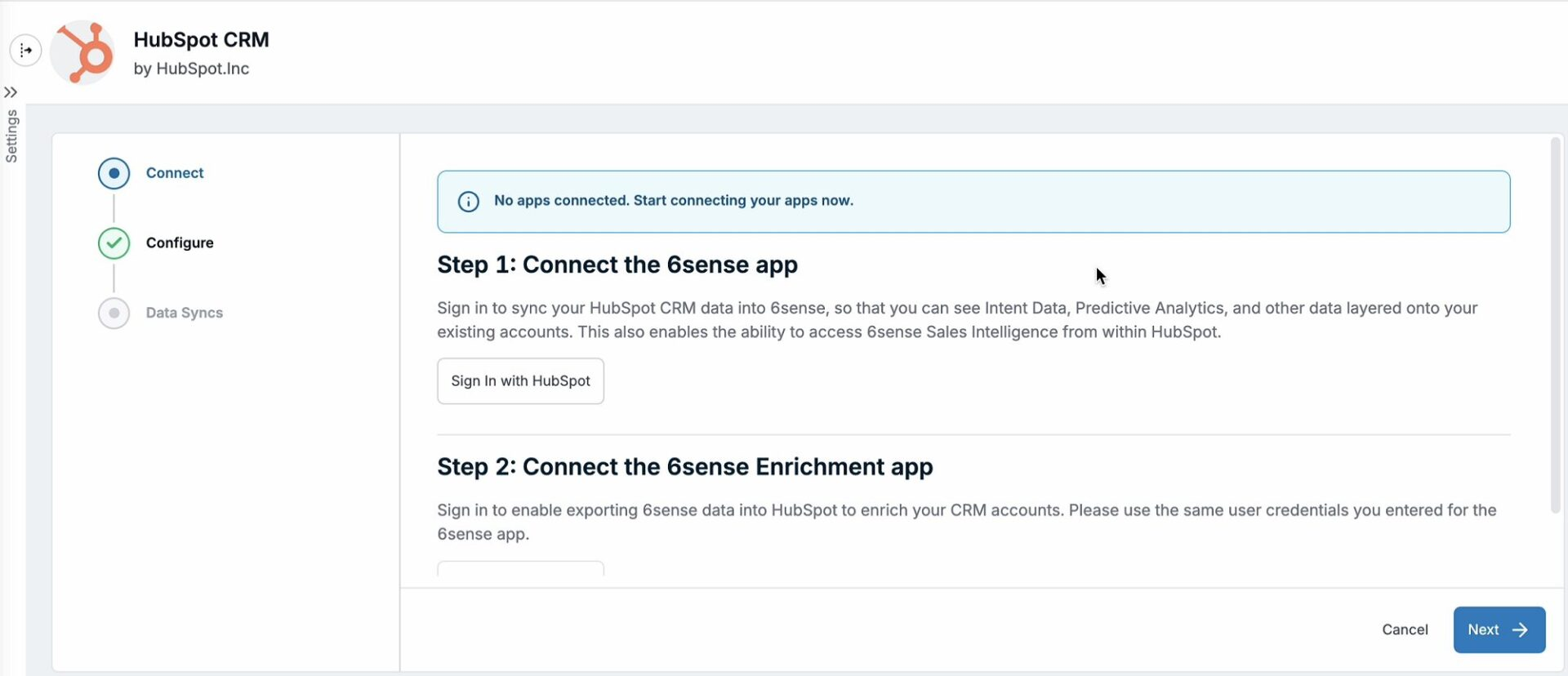The width and height of the screenshot is (1568, 676).
Task: Click the collapse sidebar arrow icon
Action: (x=25, y=50)
